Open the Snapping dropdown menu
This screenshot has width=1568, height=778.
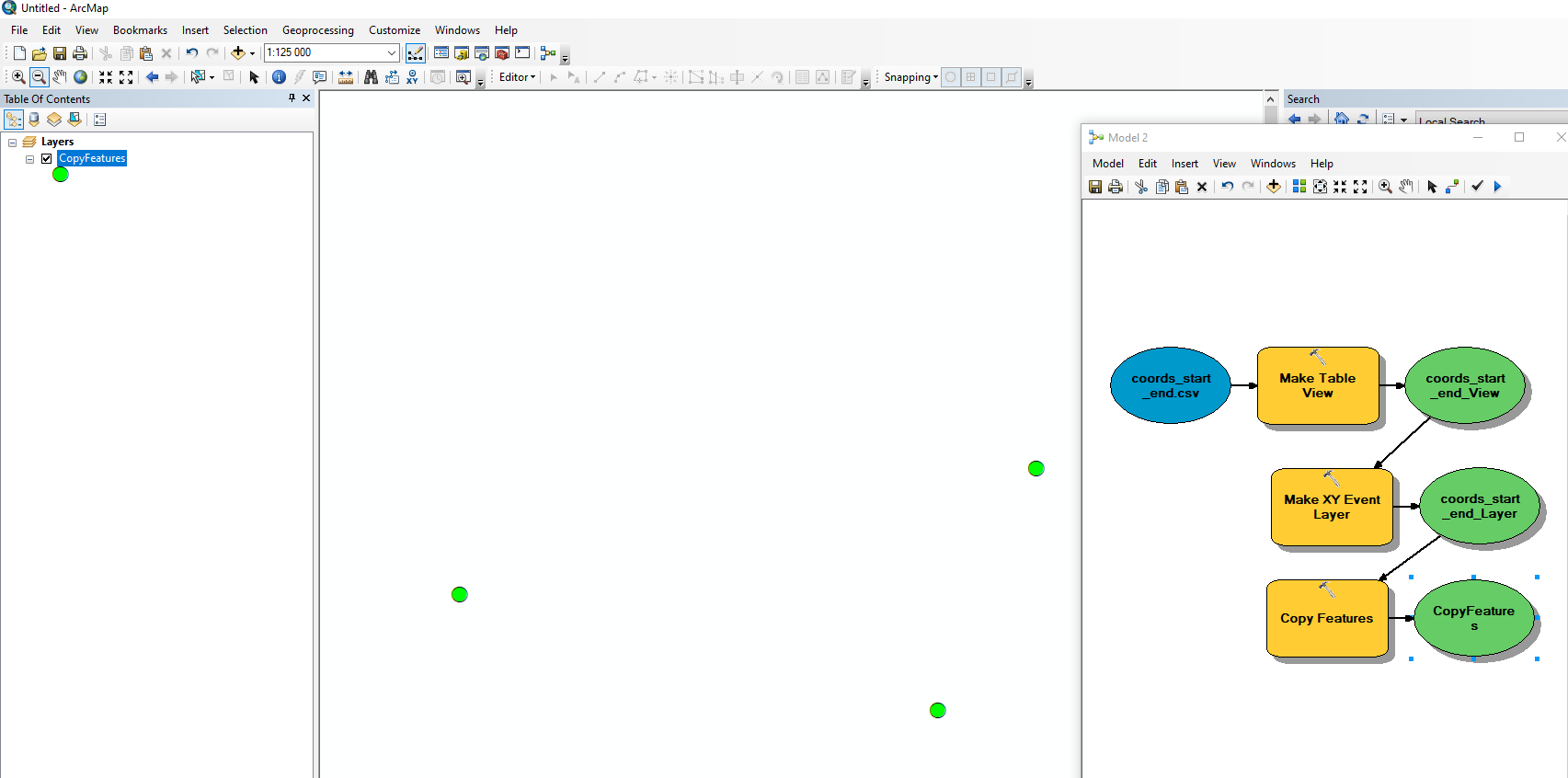pyautogui.click(x=911, y=77)
